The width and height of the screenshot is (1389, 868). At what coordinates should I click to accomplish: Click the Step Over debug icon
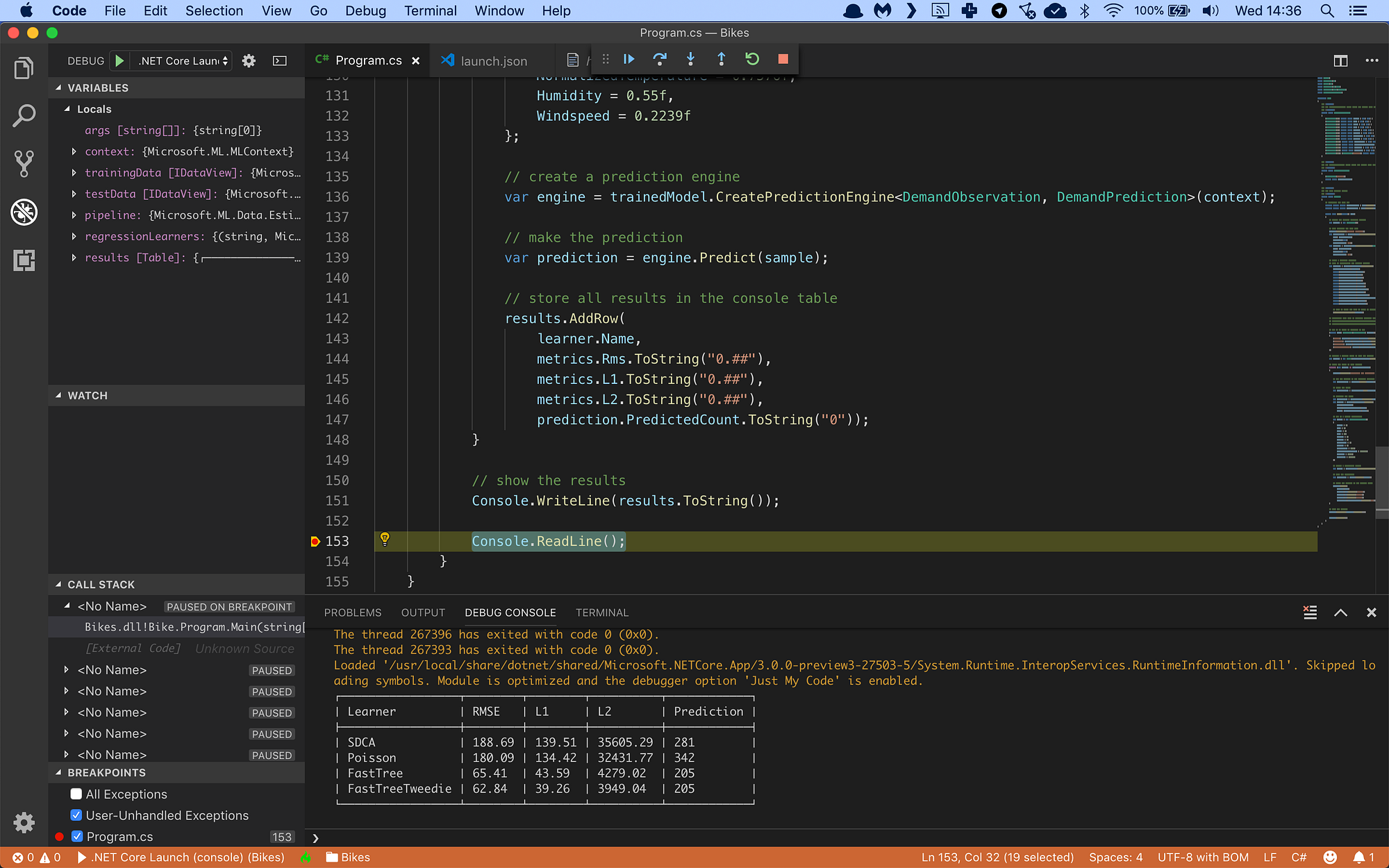659,60
